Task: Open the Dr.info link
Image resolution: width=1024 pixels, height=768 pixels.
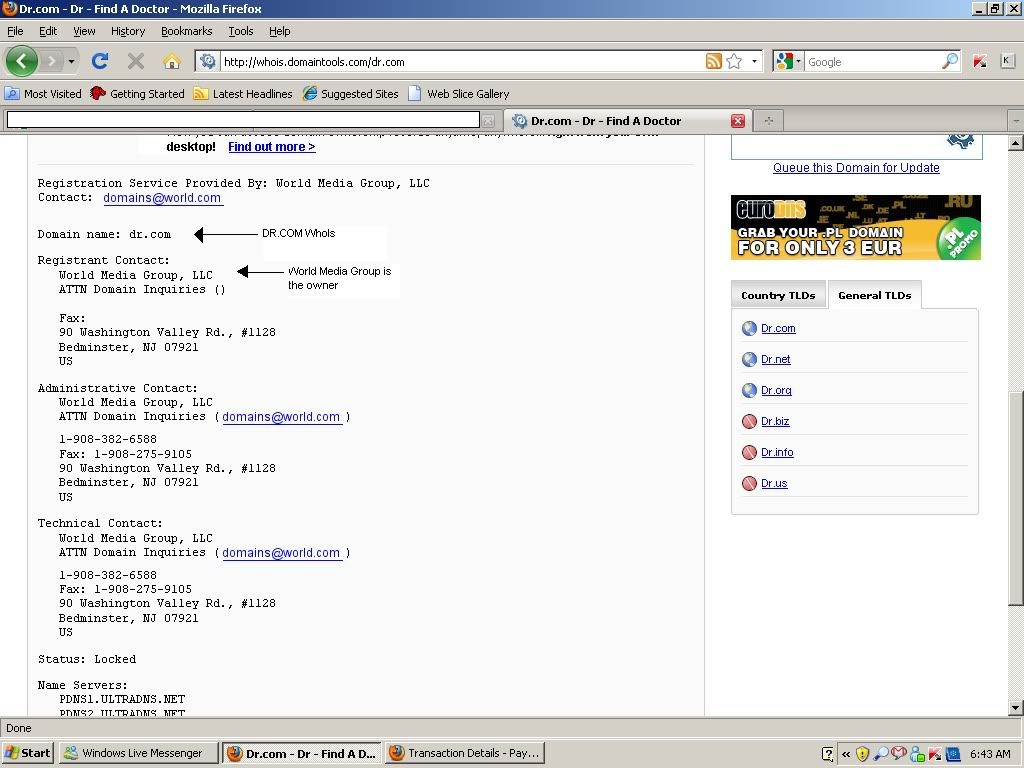Action: click(x=777, y=453)
